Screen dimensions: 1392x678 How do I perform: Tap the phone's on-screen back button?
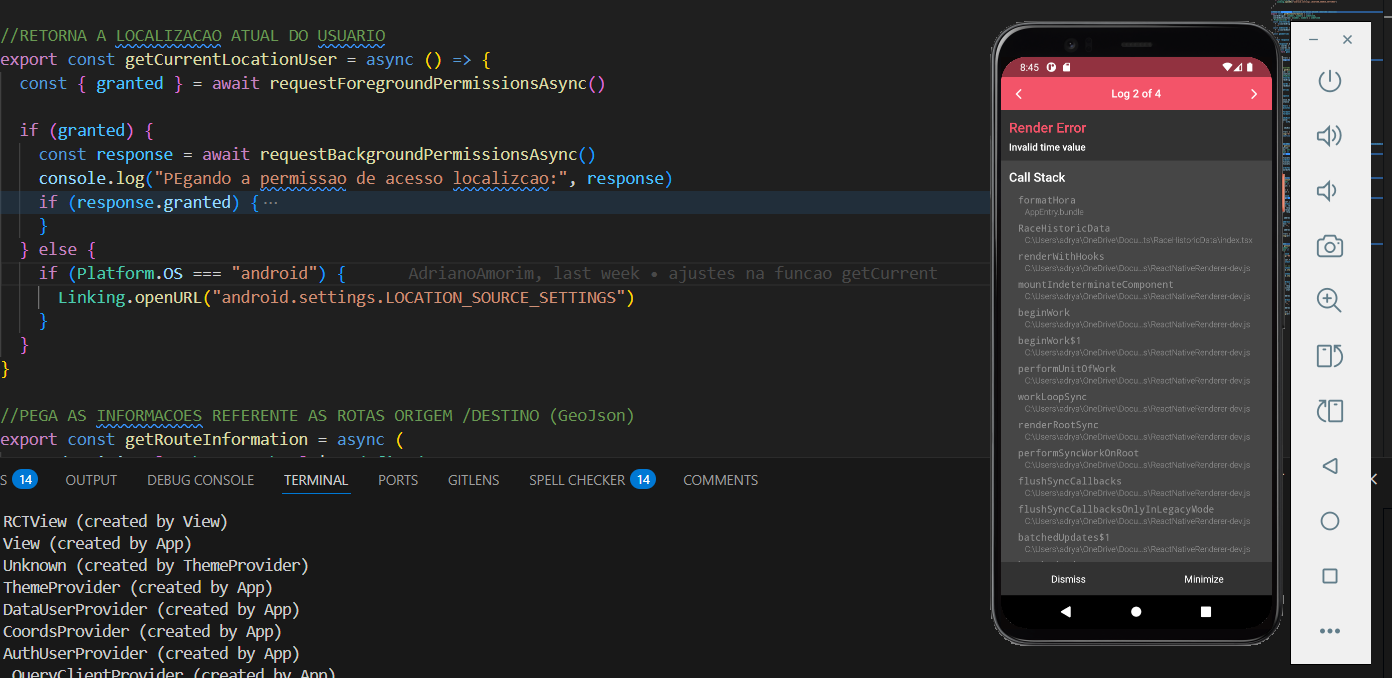click(x=1065, y=611)
